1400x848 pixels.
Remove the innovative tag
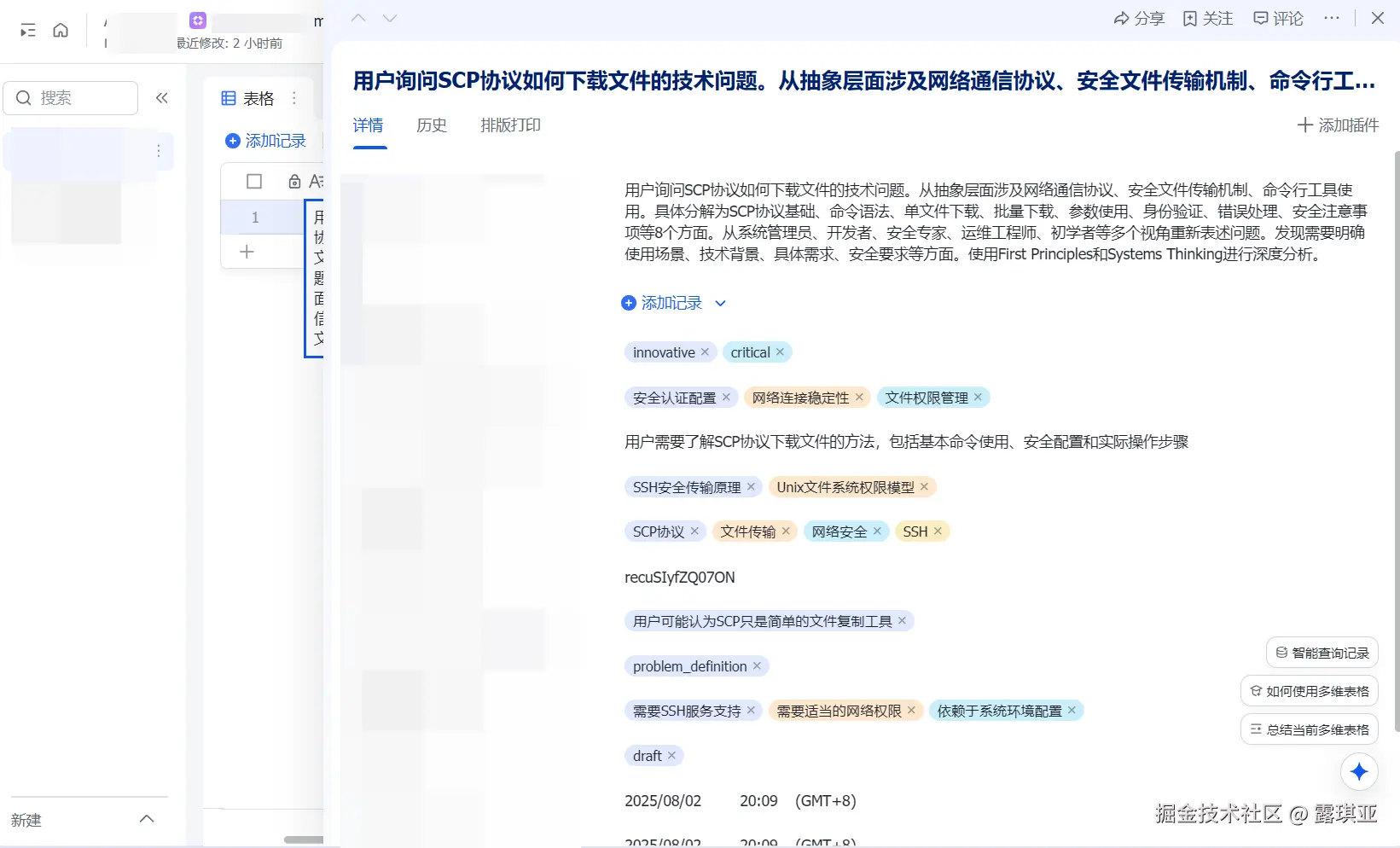click(705, 352)
